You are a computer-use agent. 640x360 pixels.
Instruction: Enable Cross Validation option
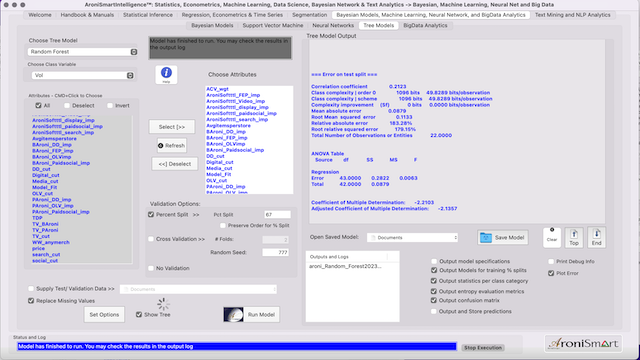pos(151,239)
